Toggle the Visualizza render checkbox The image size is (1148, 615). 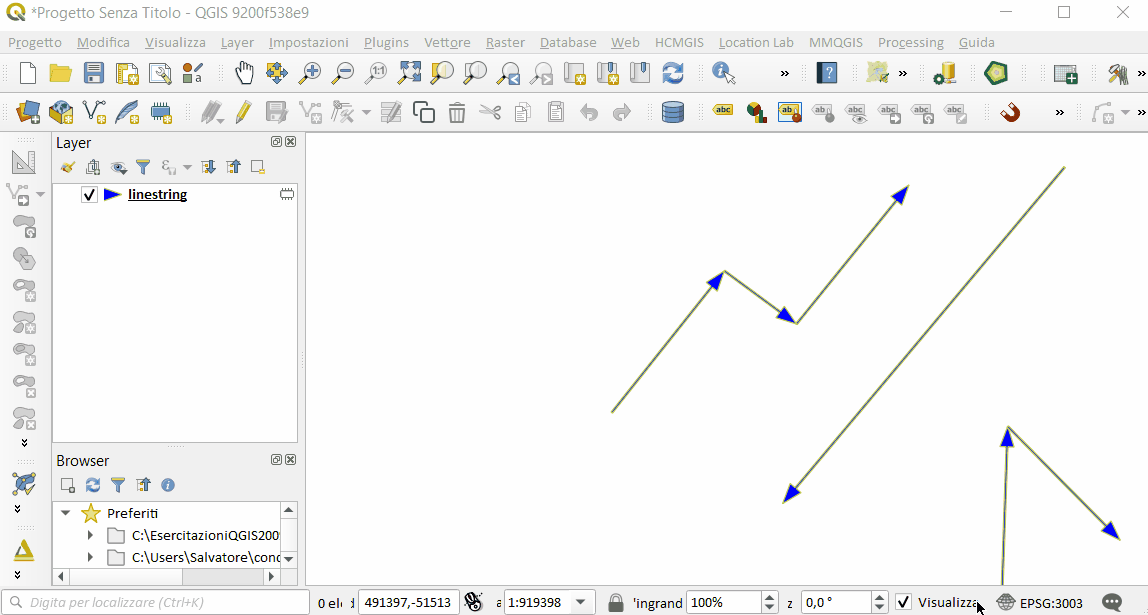904,602
